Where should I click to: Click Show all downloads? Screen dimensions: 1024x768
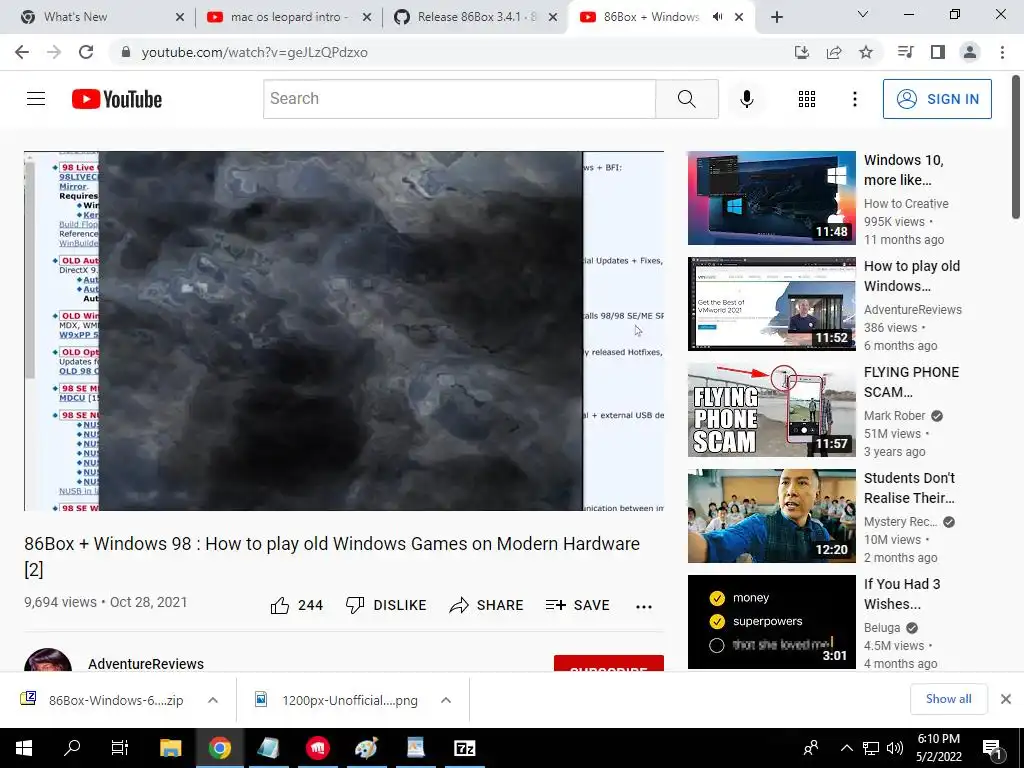[948, 699]
